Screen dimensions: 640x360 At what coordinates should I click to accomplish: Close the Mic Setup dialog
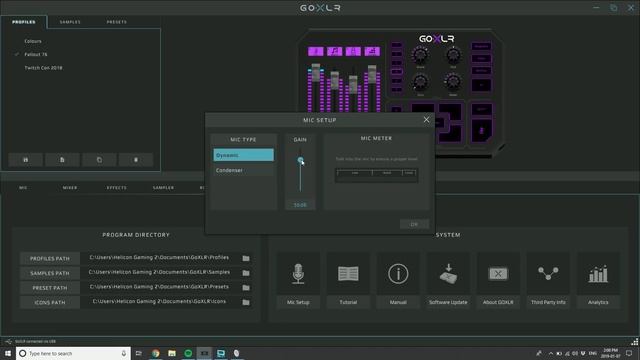[426, 120]
